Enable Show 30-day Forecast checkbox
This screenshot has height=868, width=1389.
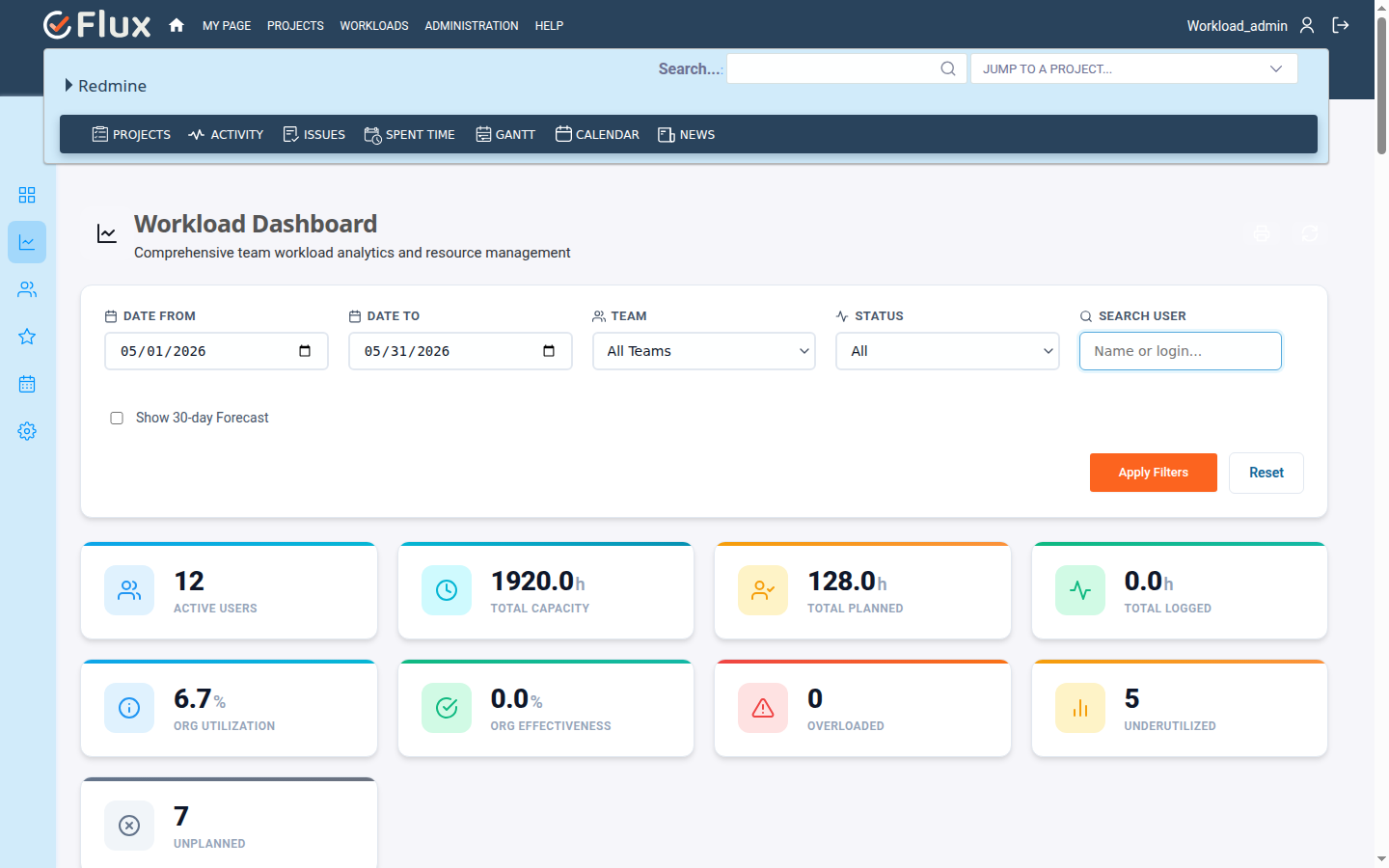click(x=117, y=418)
